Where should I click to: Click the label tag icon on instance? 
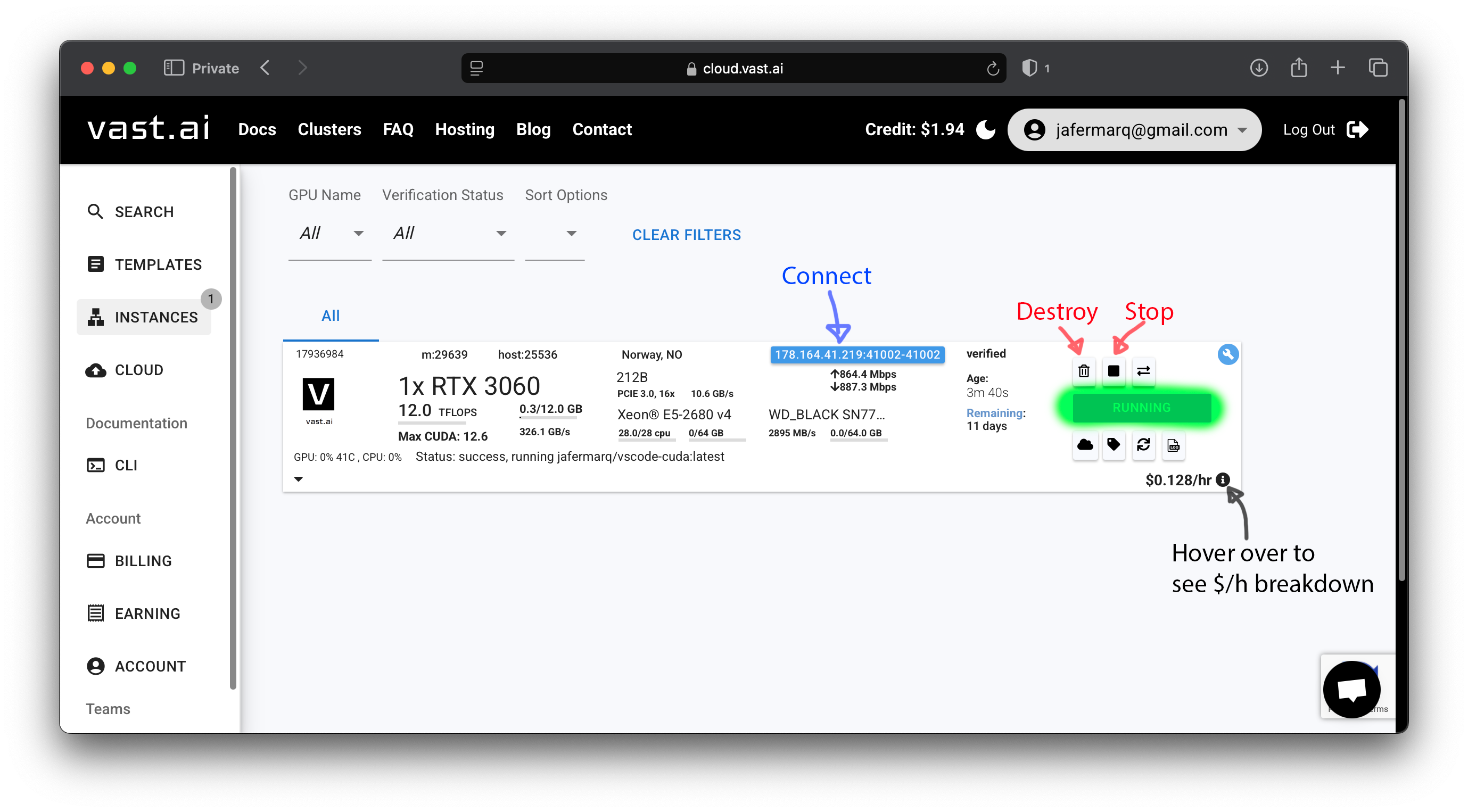point(1113,444)
